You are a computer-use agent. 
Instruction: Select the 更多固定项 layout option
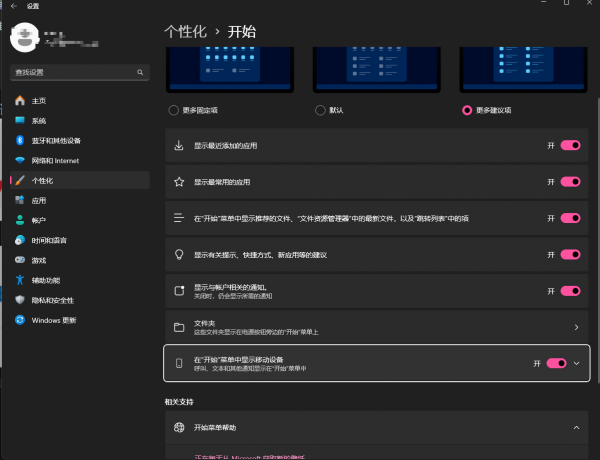(193, 110)
